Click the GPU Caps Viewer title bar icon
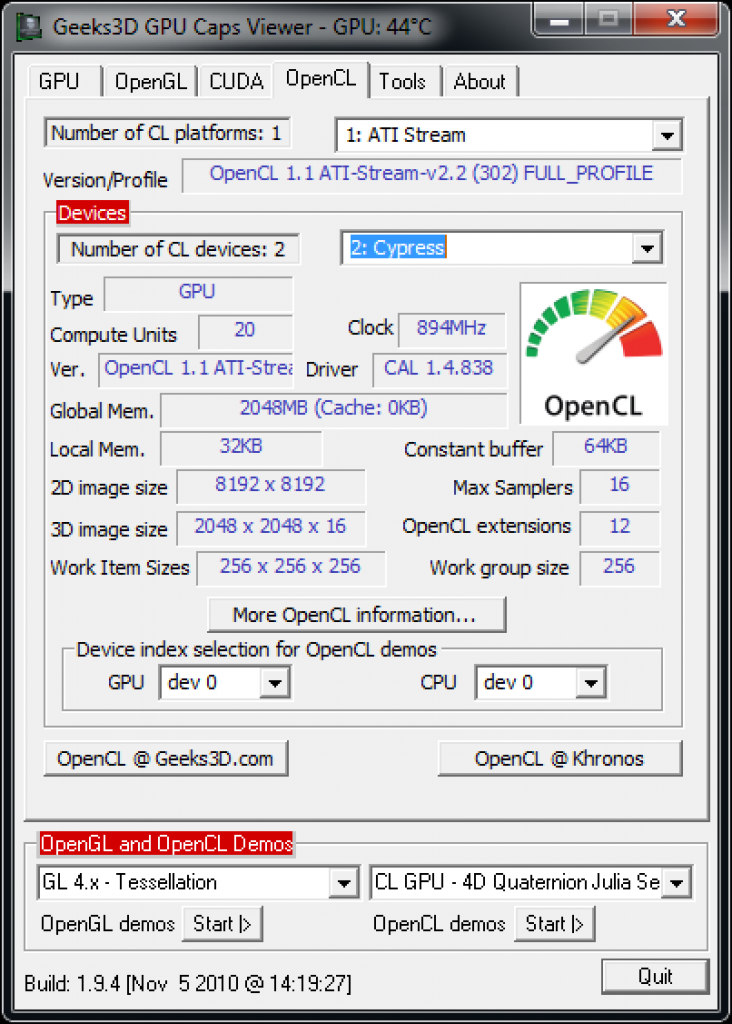Image resolution: width=732 pixels, height=1024 pixels. click(29, 27)
